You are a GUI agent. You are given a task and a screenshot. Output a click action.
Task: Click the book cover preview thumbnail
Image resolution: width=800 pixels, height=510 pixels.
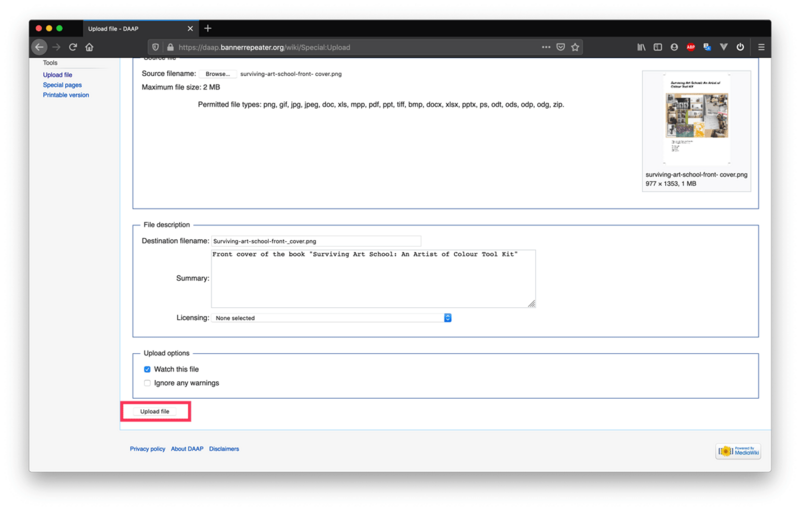[x=696, y=120]
